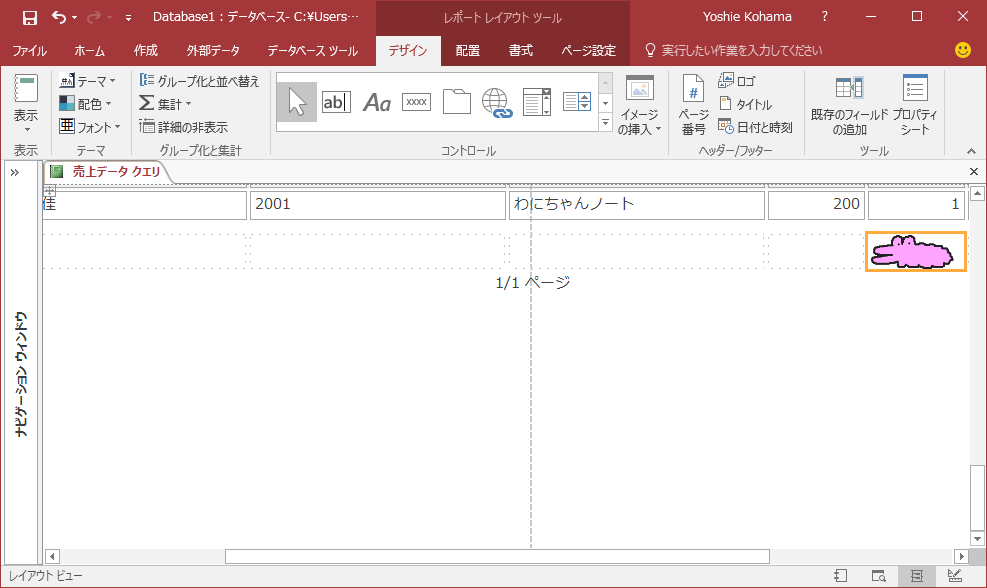The height and width of the screenshot is (588, 987).
Task: Switch to the ホーム ribbon tab
Action: point(89,50)
